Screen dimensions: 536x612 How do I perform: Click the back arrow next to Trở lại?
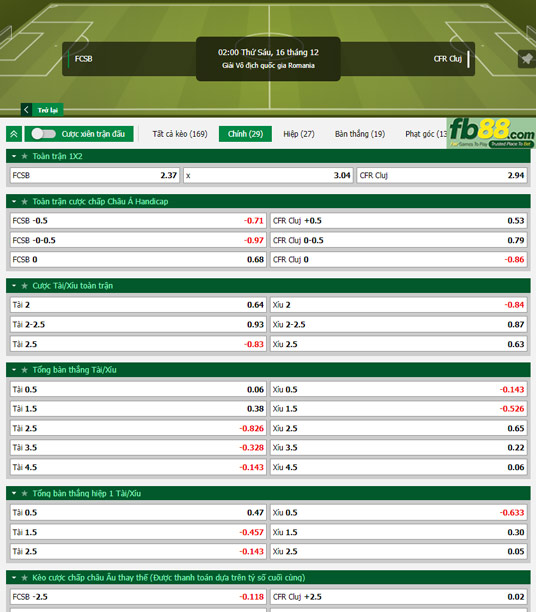pyautogui.click(x=26, y=110)
